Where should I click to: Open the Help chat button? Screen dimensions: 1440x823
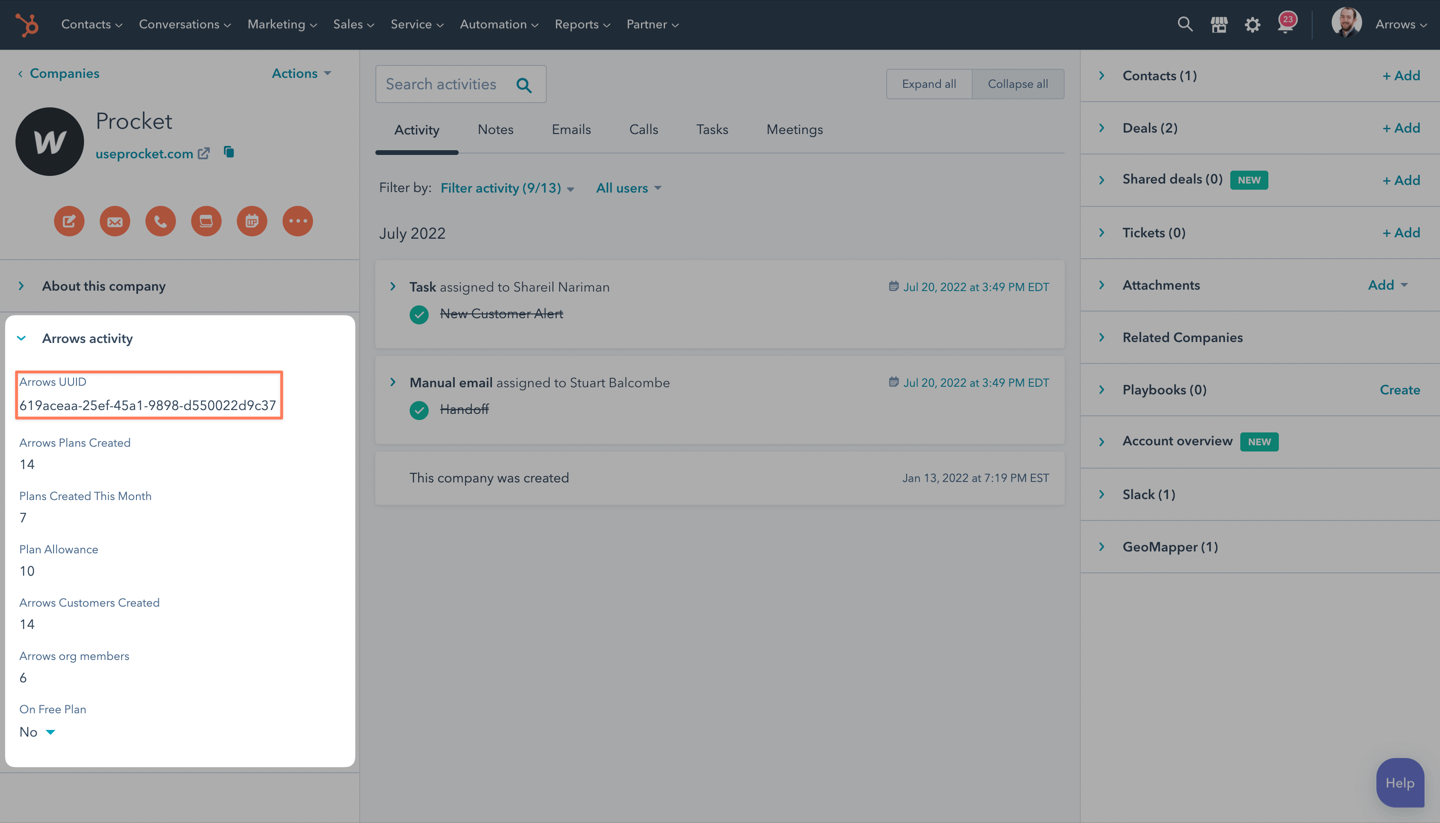point(1400,783)
